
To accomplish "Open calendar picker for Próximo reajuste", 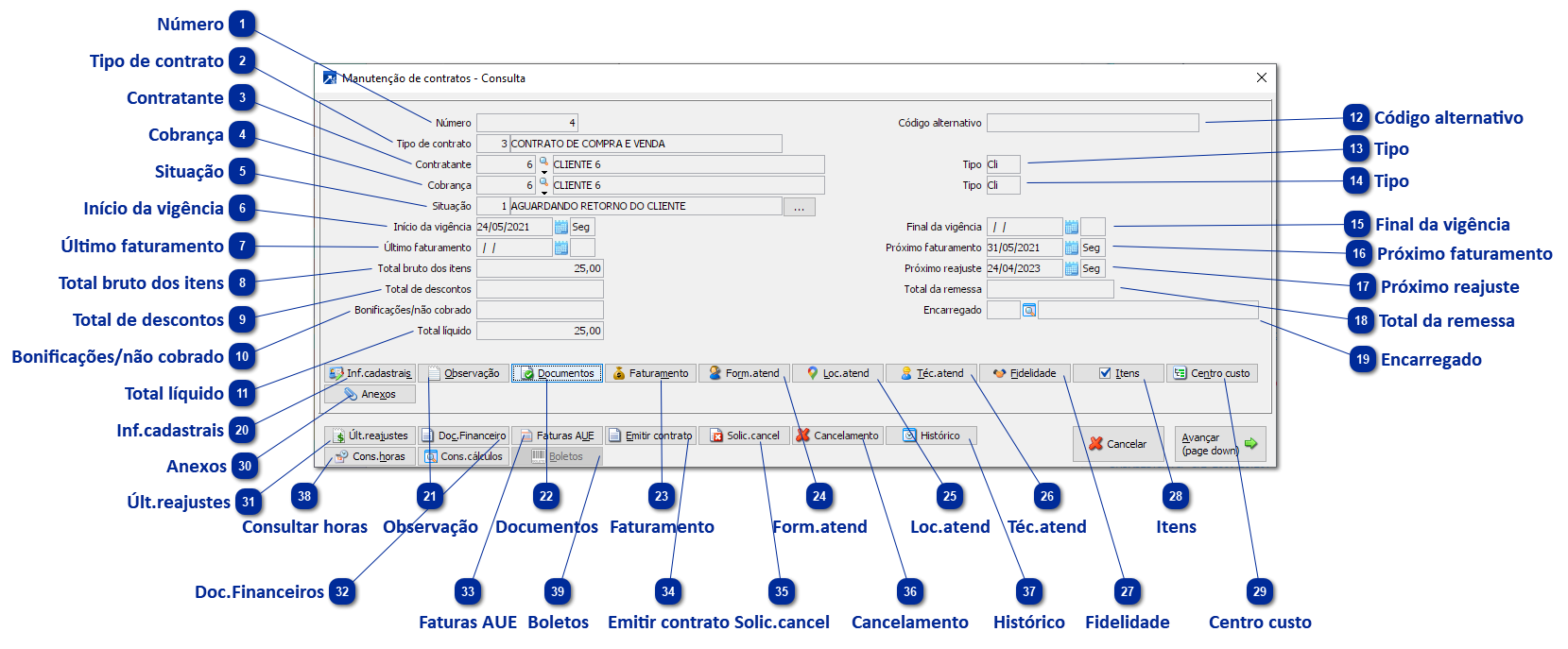I will click(x=1071, y=268).
